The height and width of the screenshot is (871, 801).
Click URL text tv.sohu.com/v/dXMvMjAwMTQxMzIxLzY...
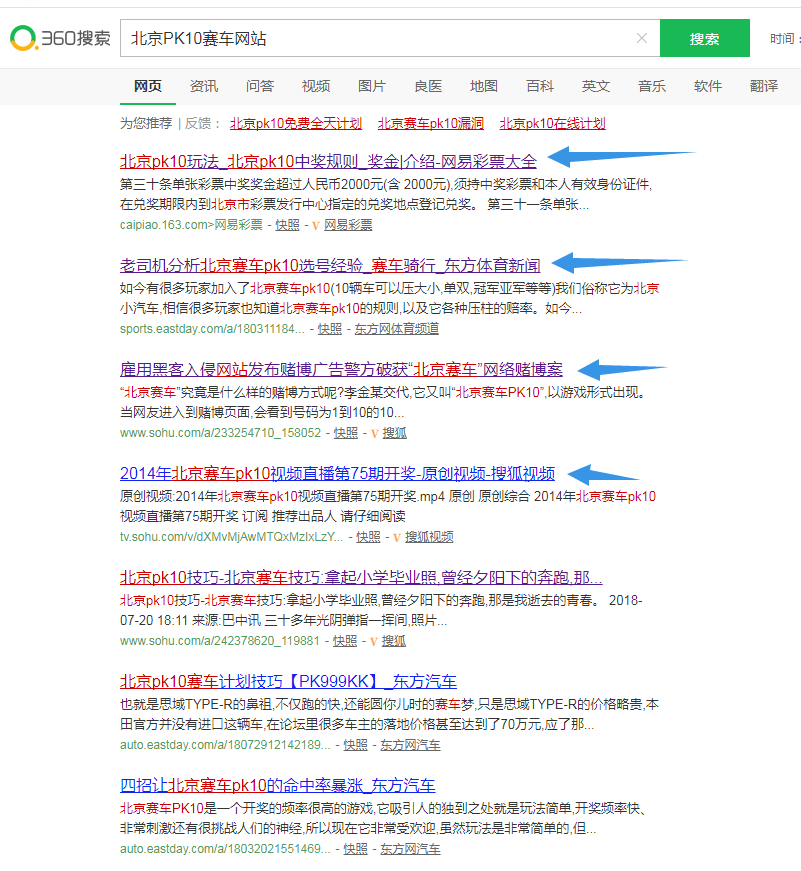(x=232, y=537)
